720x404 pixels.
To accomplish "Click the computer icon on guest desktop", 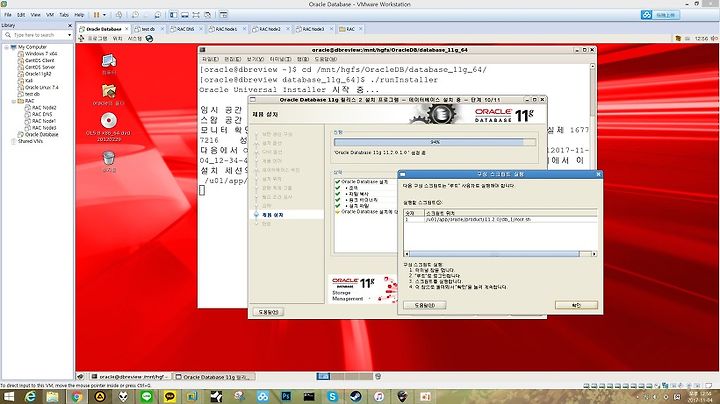I will click(109, 61).
